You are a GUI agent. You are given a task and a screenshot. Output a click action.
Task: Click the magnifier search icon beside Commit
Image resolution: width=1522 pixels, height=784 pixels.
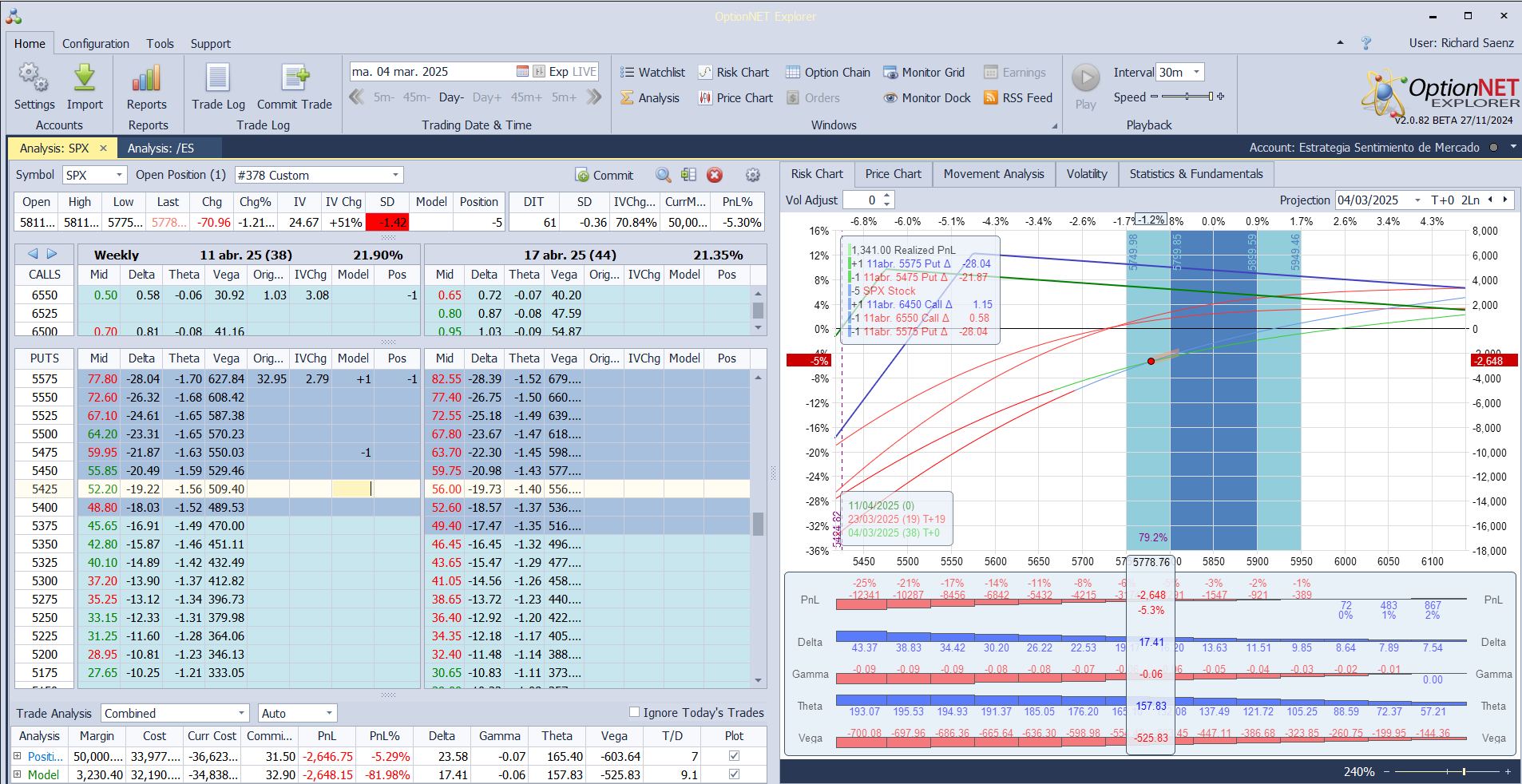click(x=663, y=175)
